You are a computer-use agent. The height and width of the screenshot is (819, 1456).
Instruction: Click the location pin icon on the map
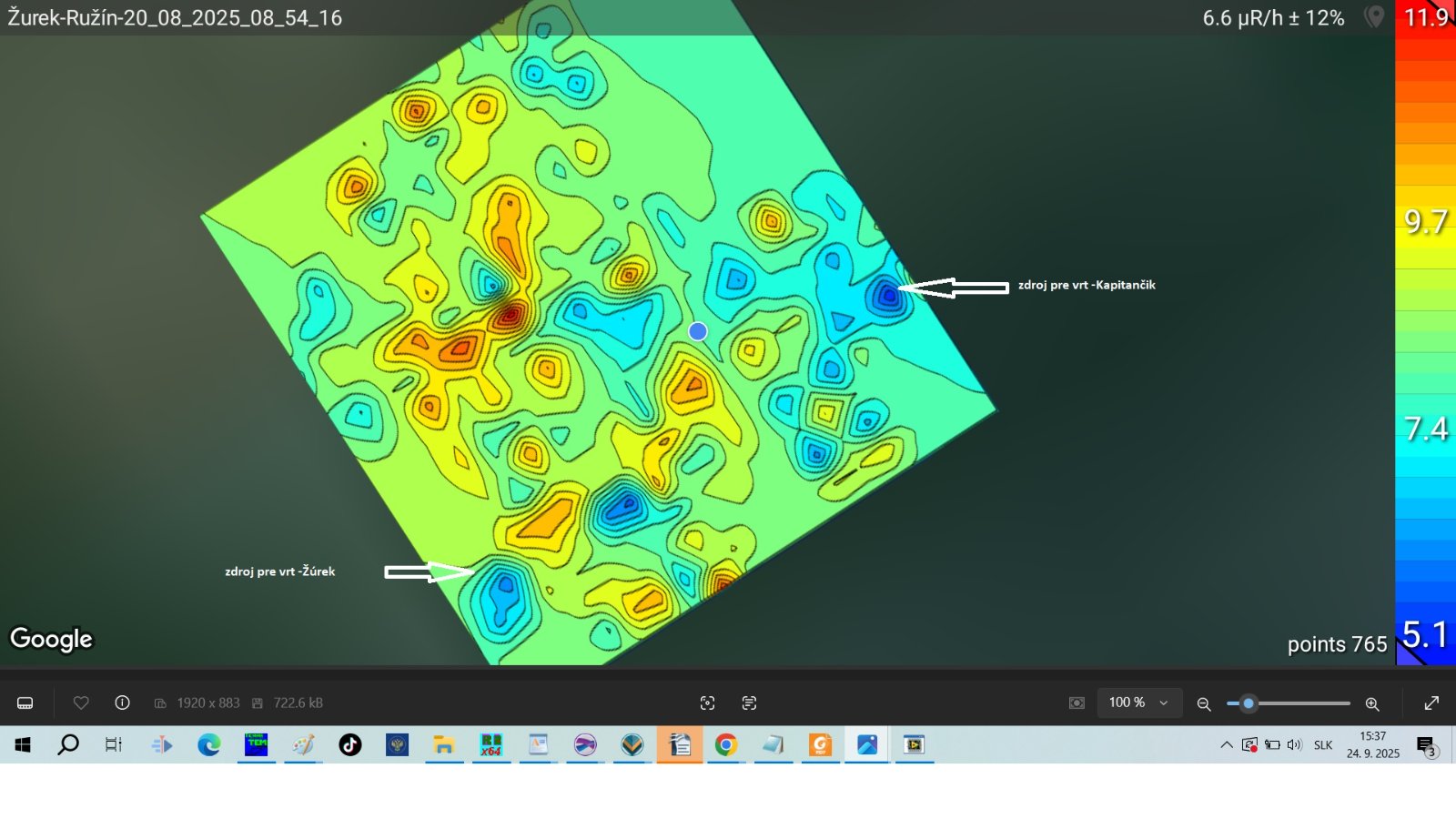click(1374, 17)
